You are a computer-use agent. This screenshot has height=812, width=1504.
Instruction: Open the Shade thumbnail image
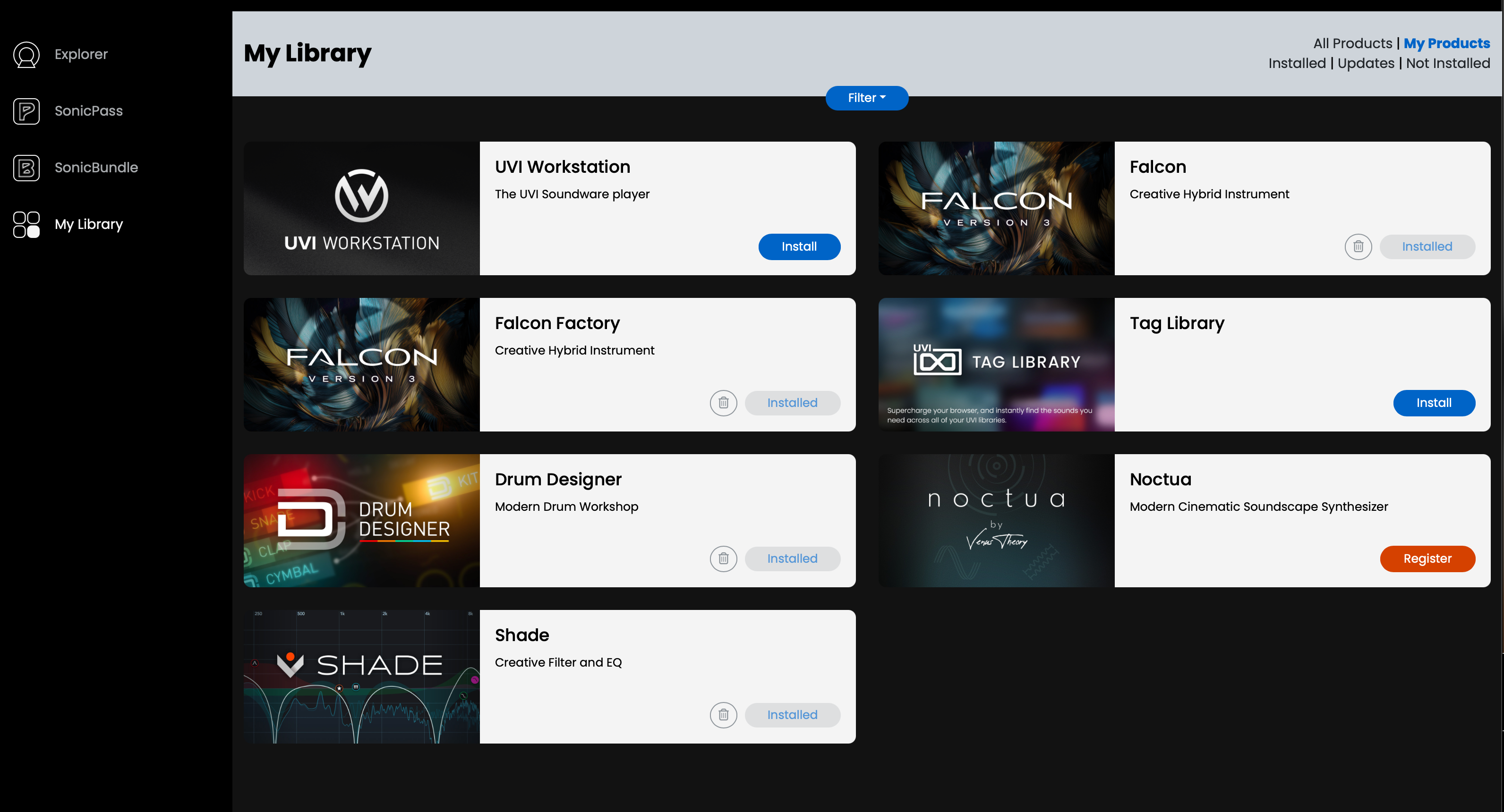(361, 677)
